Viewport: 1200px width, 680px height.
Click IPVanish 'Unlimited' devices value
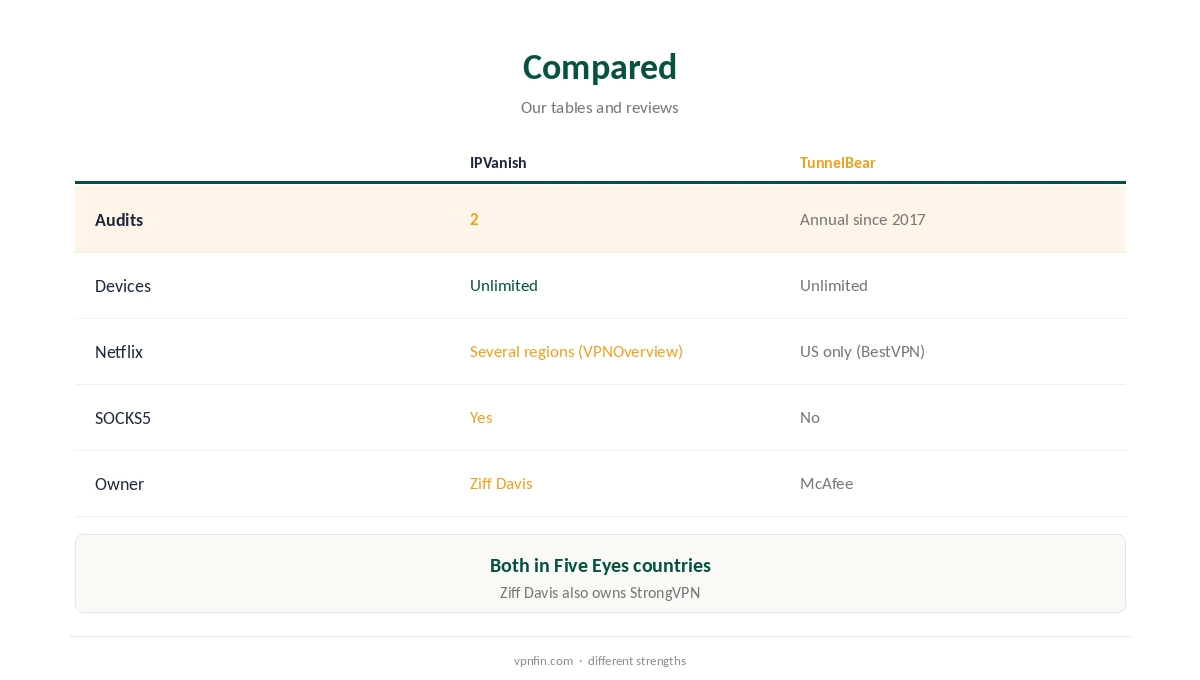click(x=504, y=285)
